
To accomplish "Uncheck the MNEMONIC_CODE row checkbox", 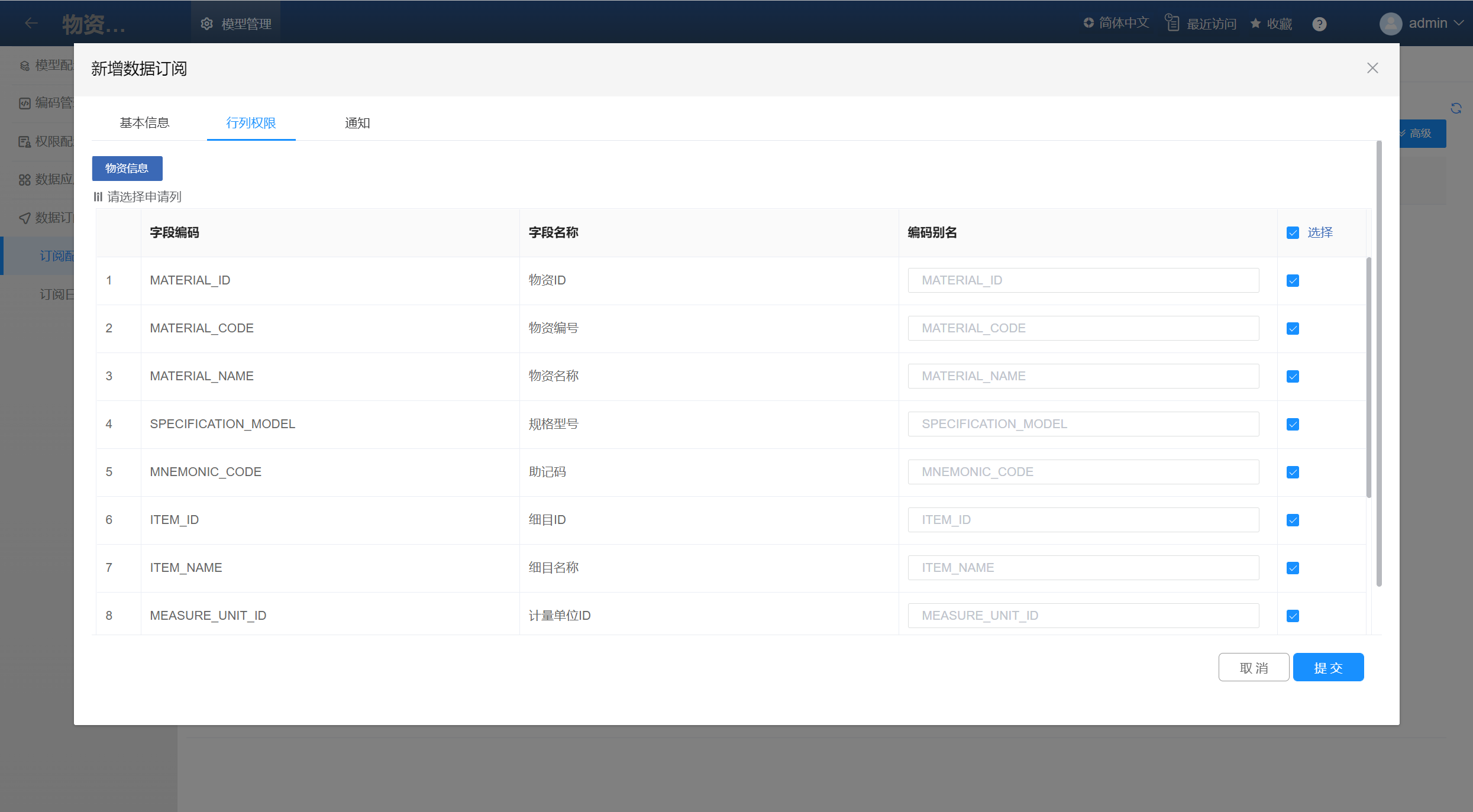I will coord(1293,473).
